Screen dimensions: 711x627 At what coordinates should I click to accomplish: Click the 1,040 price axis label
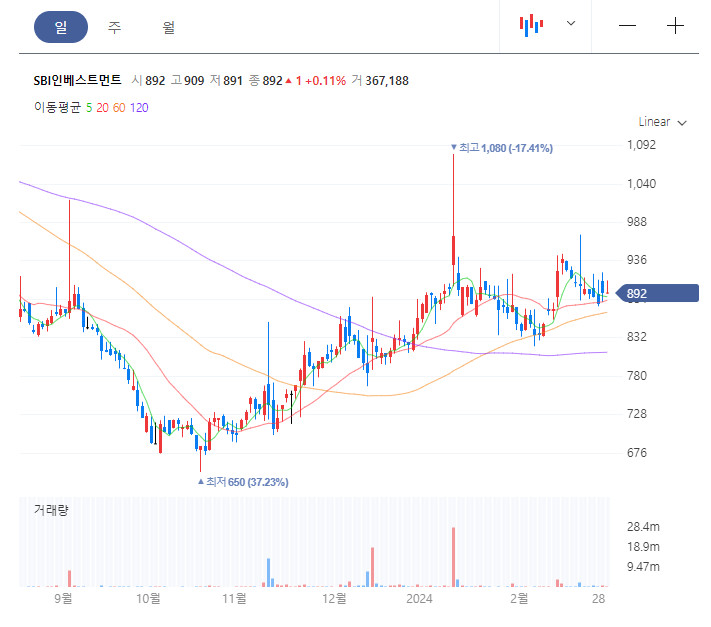click(641, 184)
